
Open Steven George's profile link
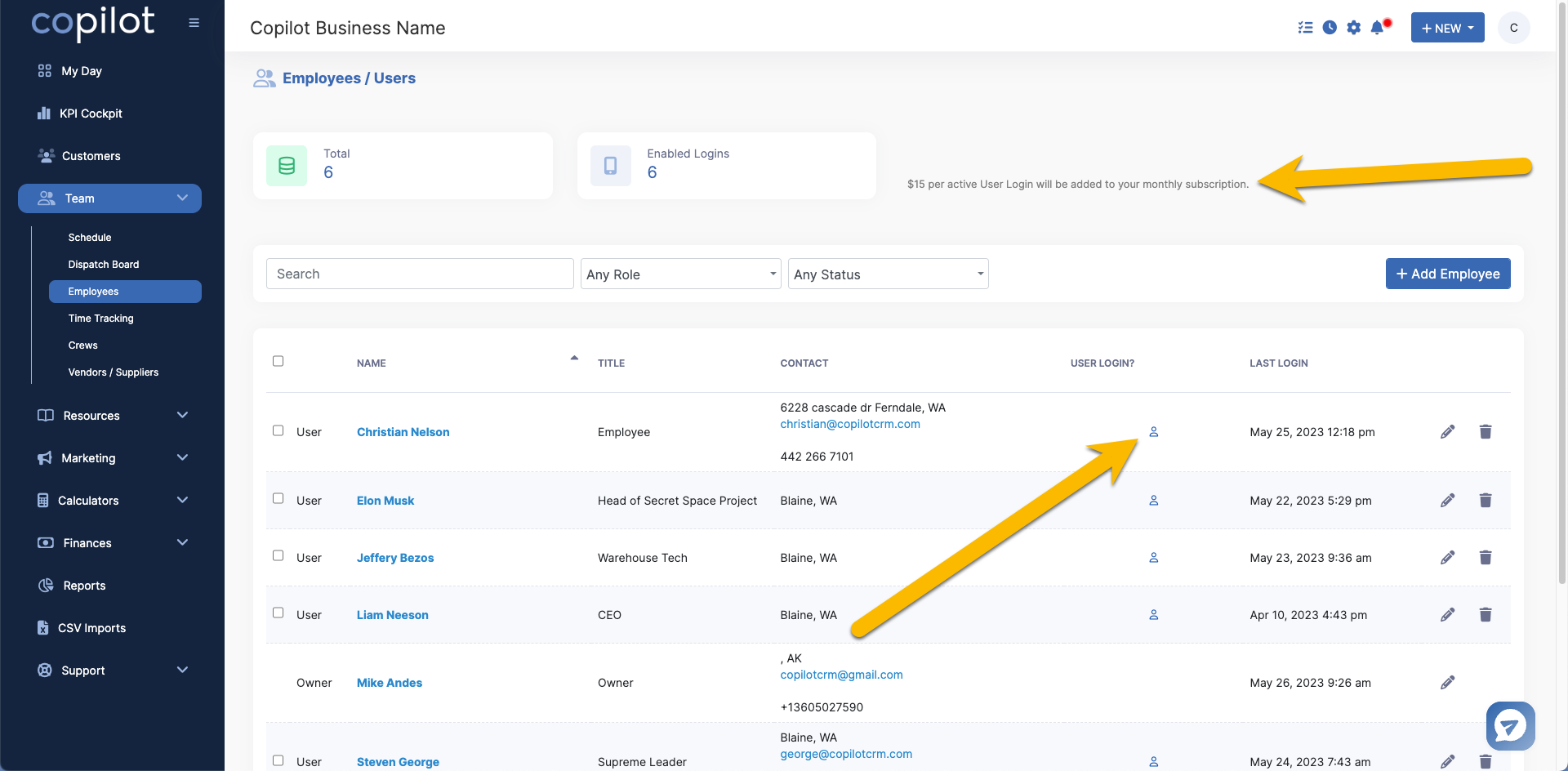398,762
